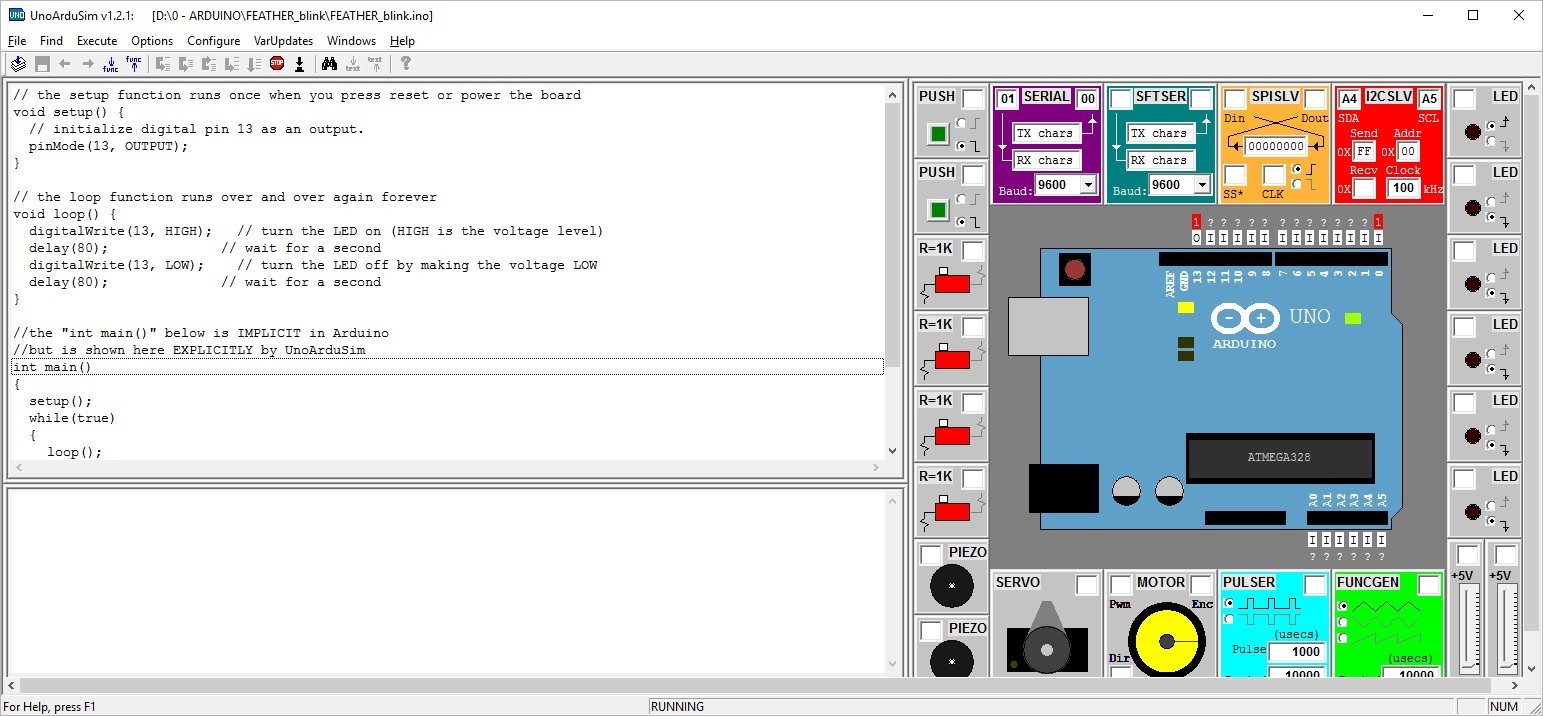Click the find next text icon
This screenshot has height=716, width=1543.
[352, 64]
